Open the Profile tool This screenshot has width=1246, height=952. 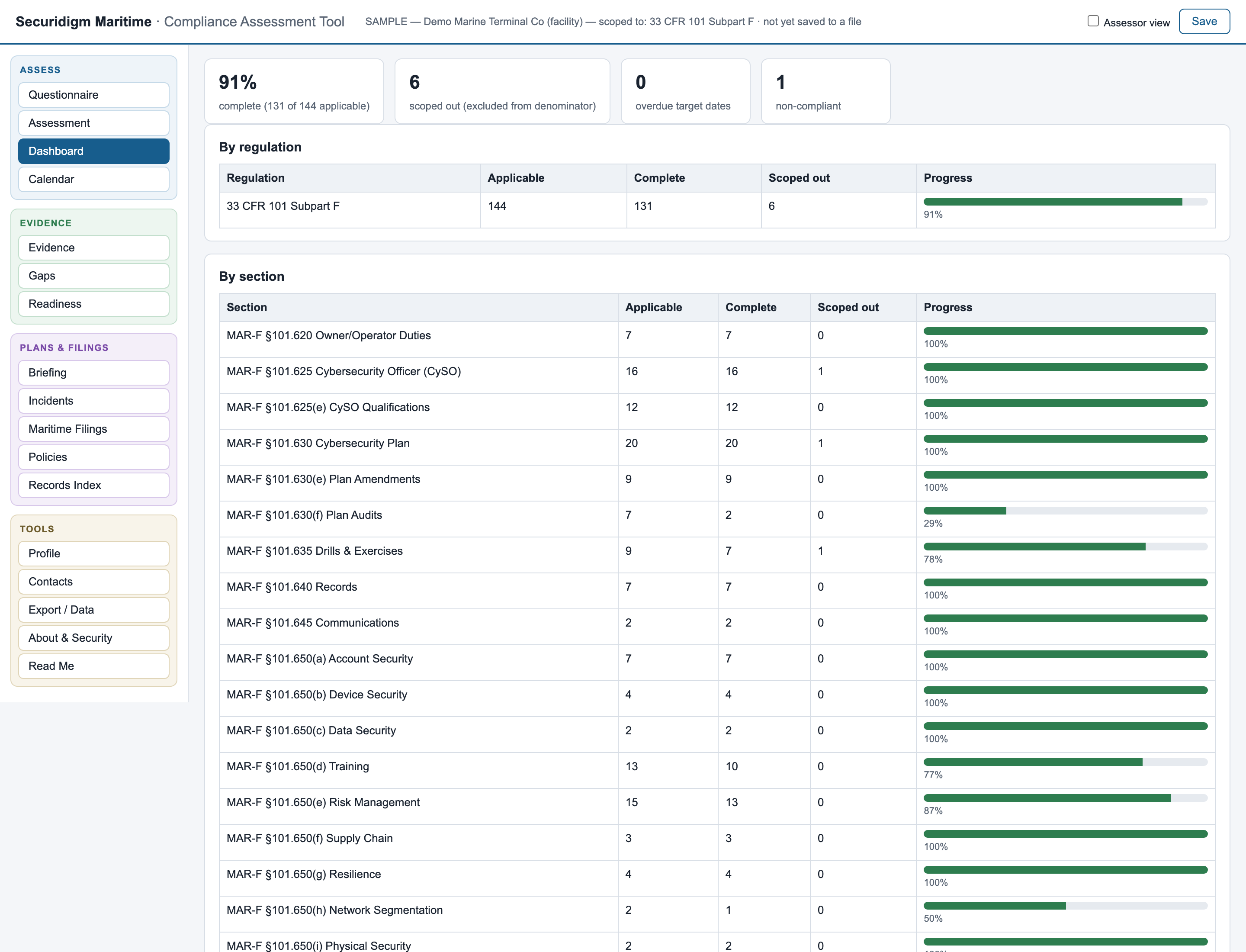coord(93,553)
